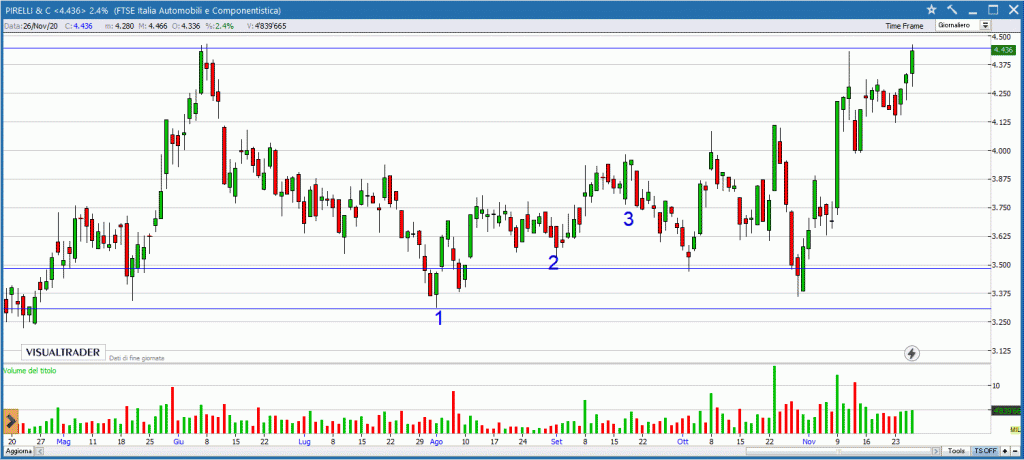
Task: Open the hammer tools icon
Action: [x=952, y=10]
